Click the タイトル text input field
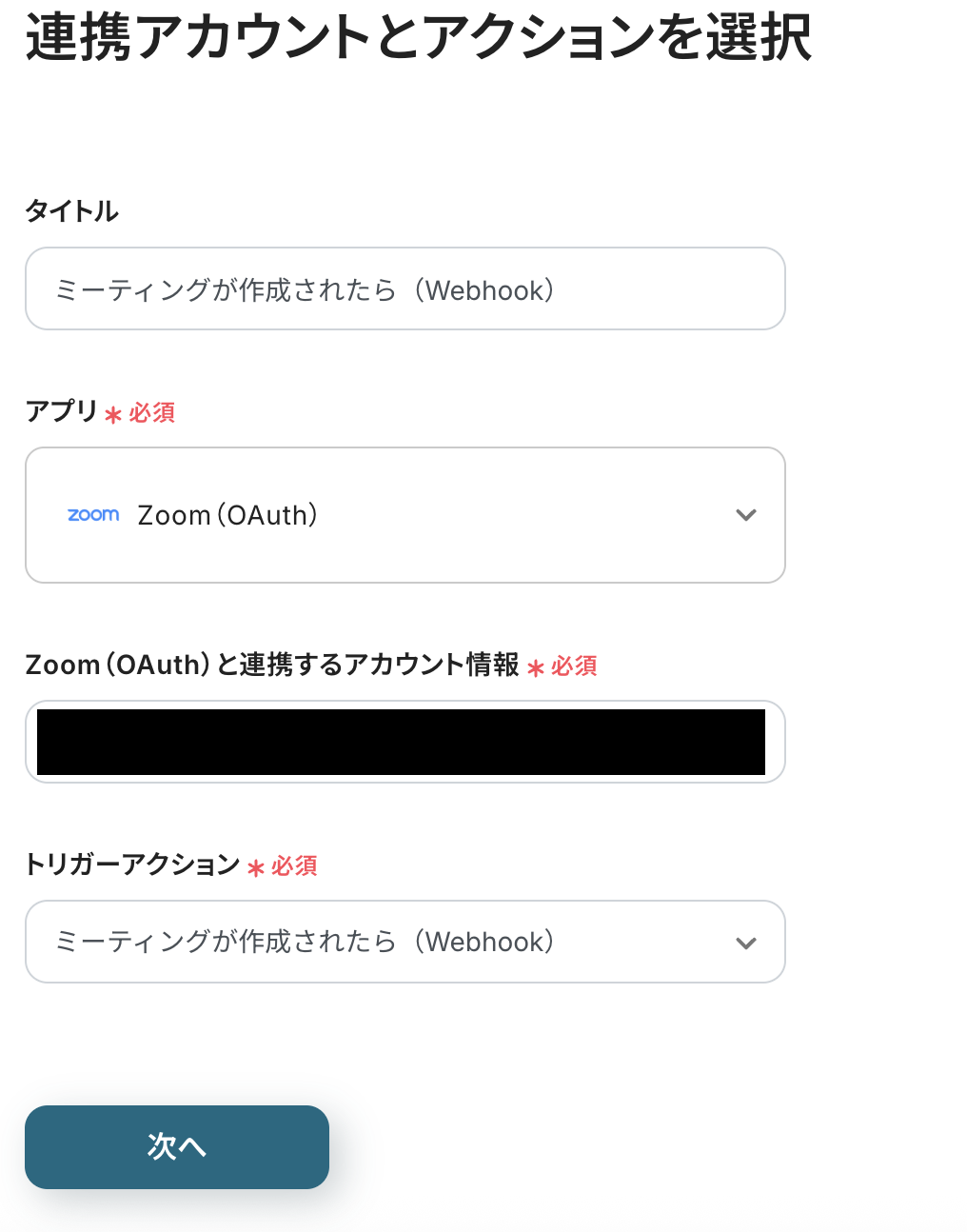Screen dimensions: 967x1232 [x=405, y=289]
